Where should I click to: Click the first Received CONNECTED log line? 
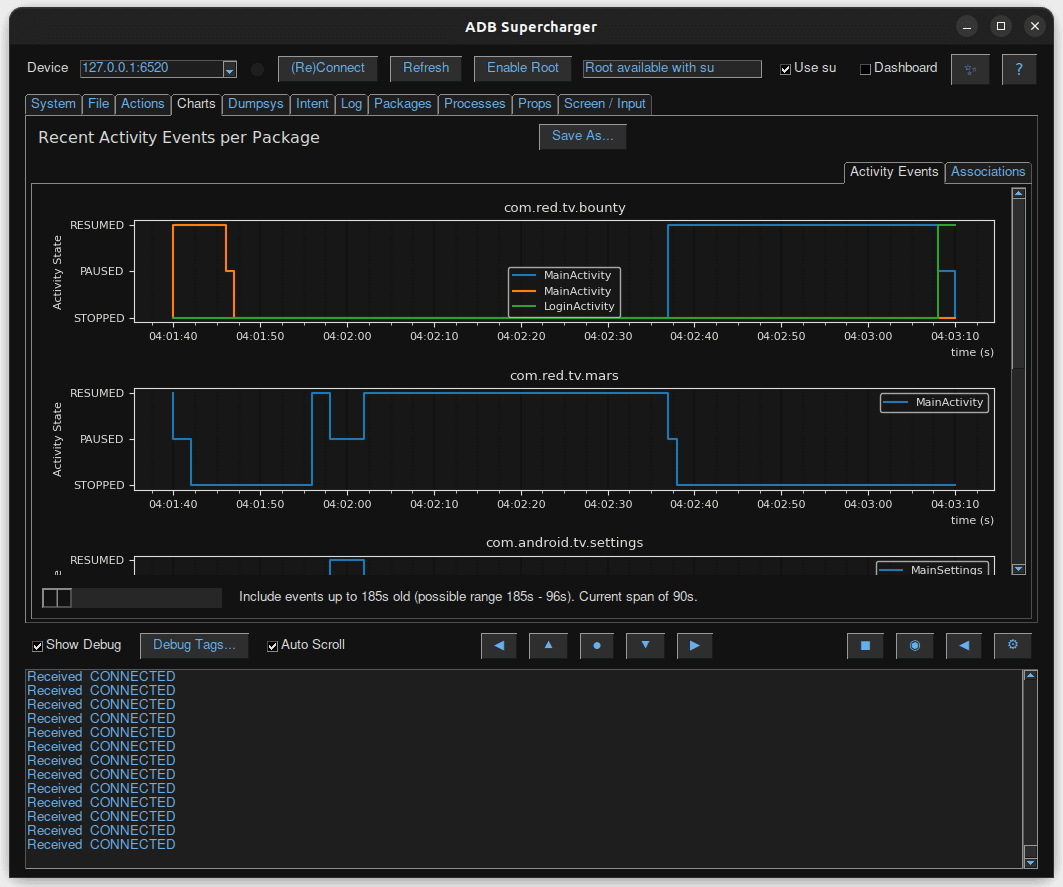101,677
